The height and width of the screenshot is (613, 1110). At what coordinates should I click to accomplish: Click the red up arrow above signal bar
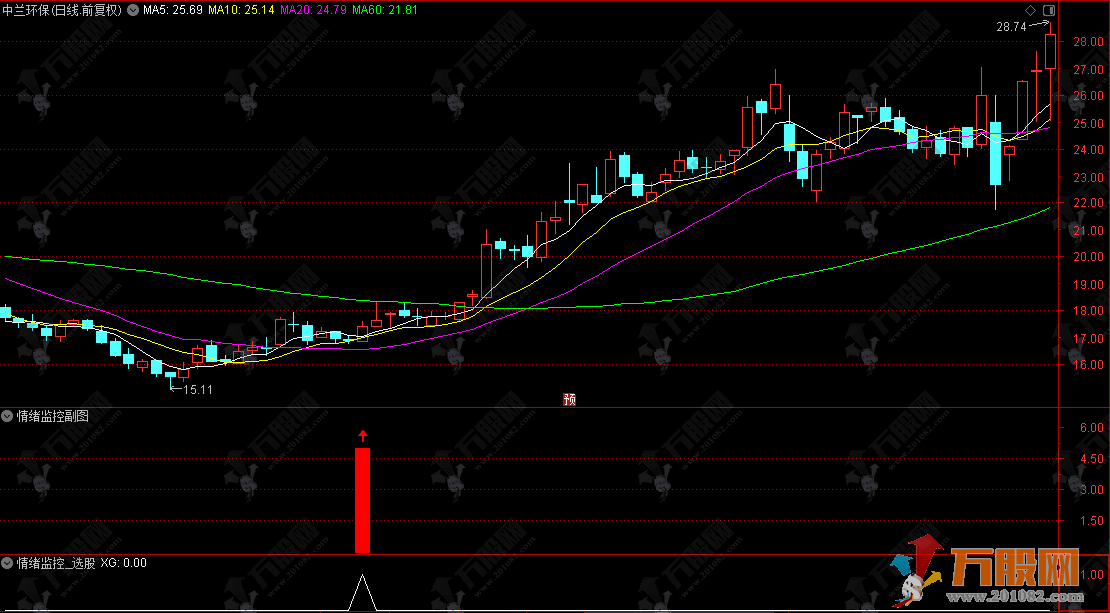(x=363, y=436)
